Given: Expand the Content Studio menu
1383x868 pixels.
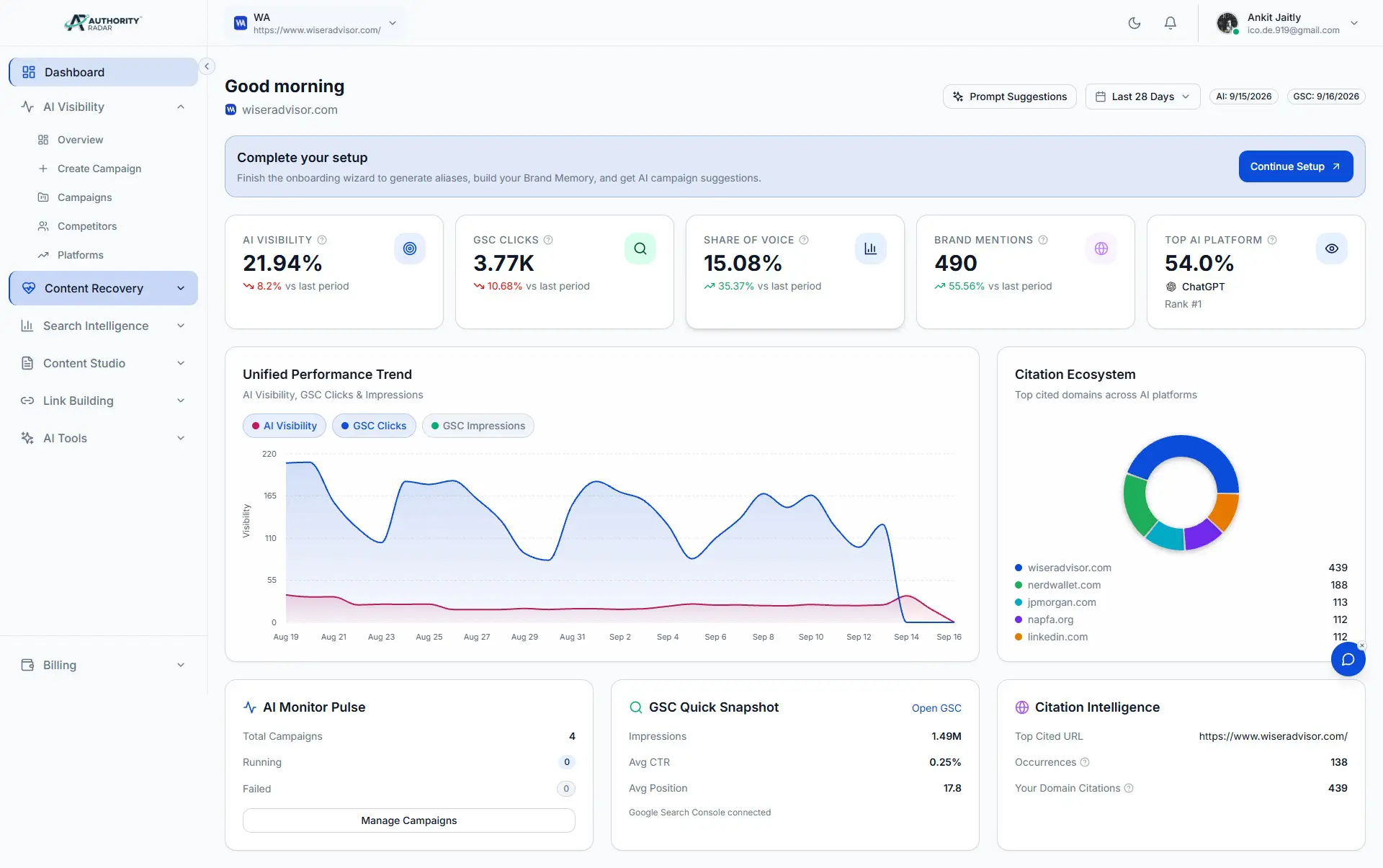Looking at the screenshot, I should [x=103, y=363].
